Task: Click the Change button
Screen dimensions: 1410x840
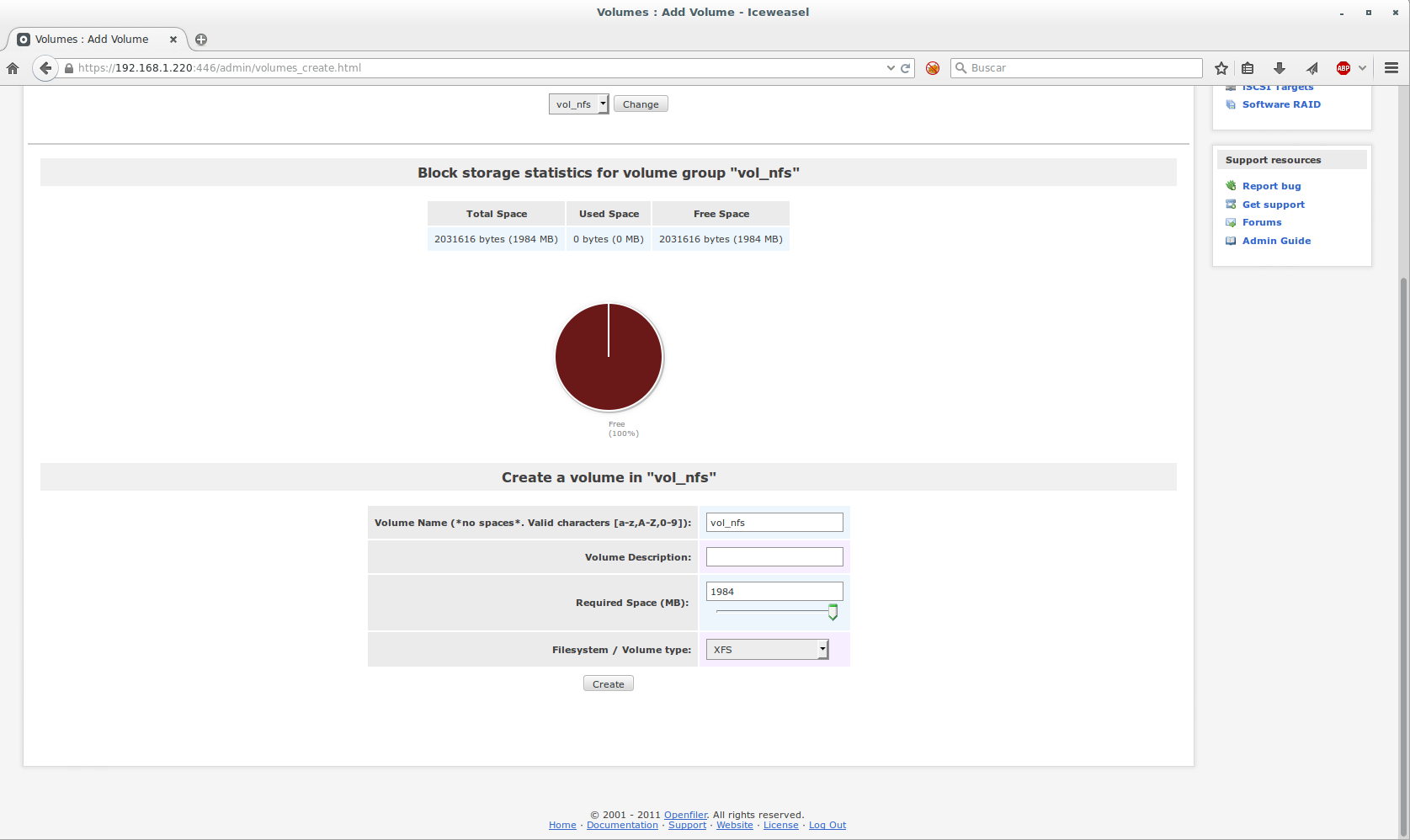Action: coord(641,104)
